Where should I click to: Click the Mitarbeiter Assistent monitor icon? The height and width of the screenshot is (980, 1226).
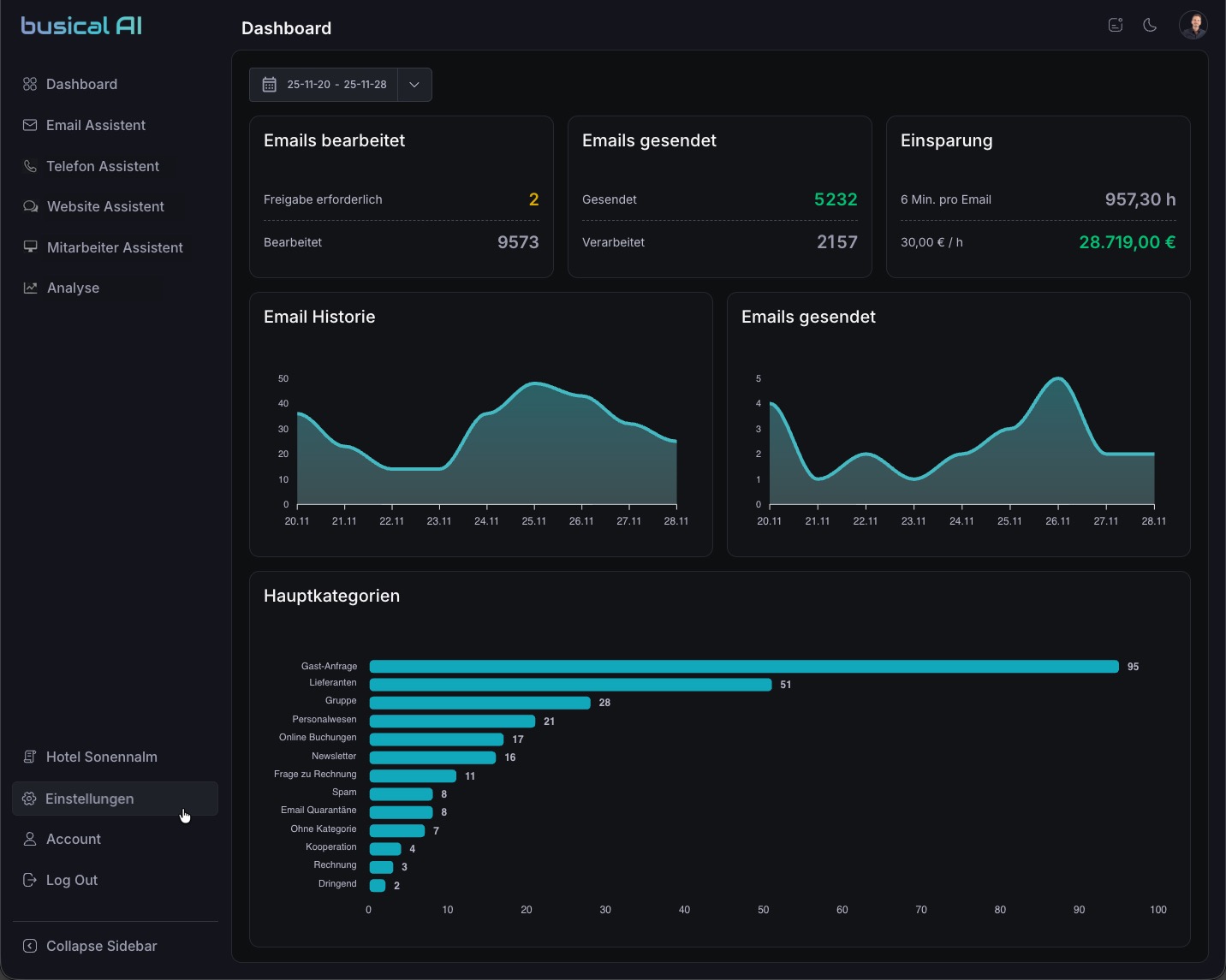tap(30, 247)
